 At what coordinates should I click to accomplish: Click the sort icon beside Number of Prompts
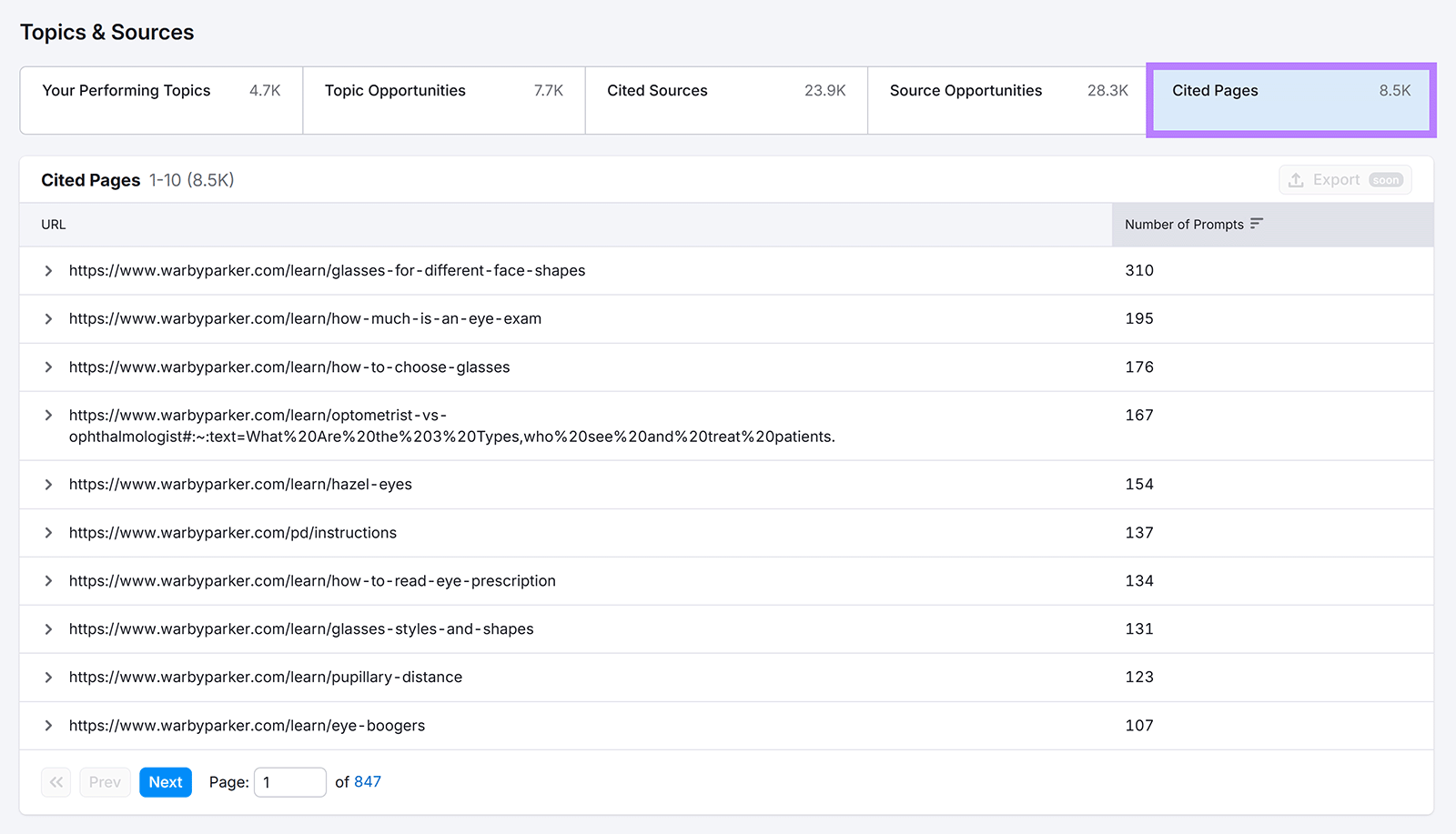tap(1257, 224)
